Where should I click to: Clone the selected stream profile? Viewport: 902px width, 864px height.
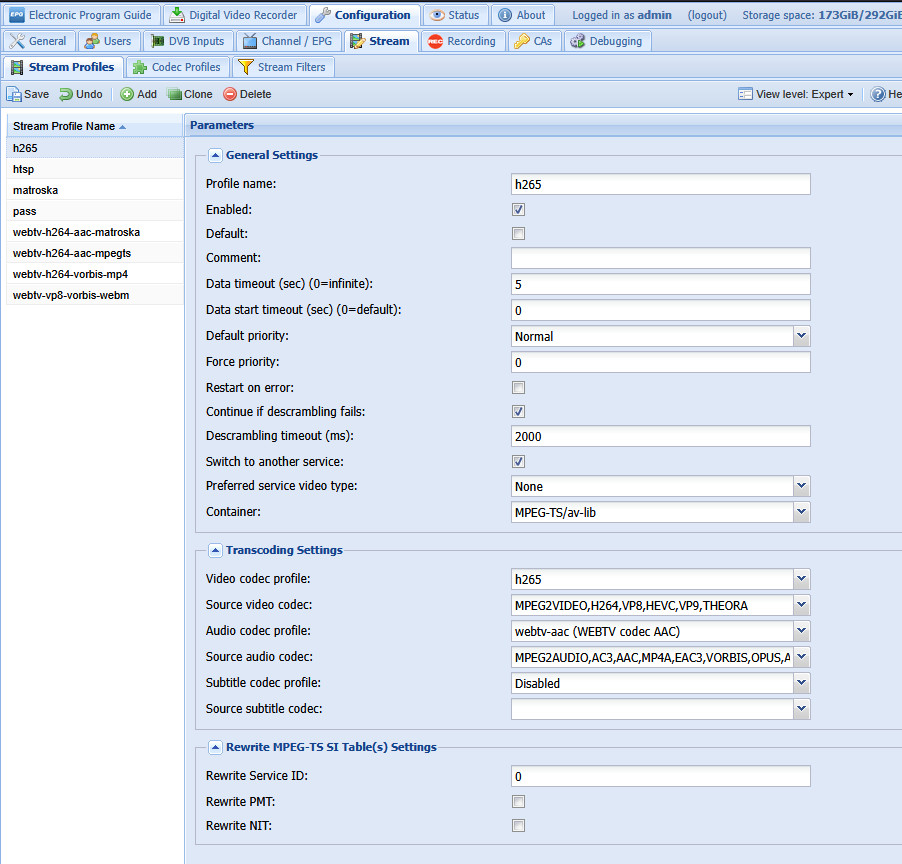[190, 94]
